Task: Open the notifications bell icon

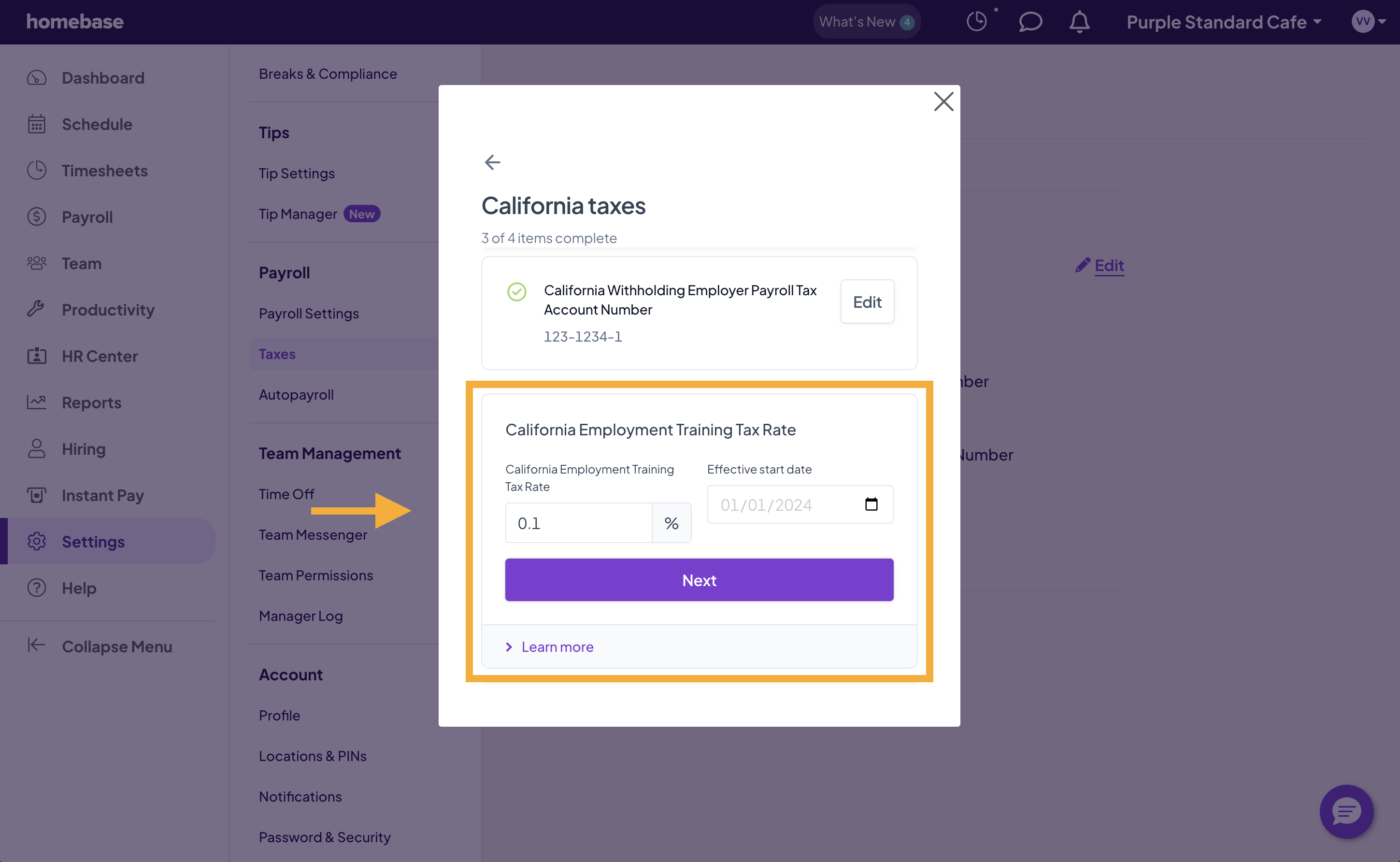Action: tap(1079, 22)
